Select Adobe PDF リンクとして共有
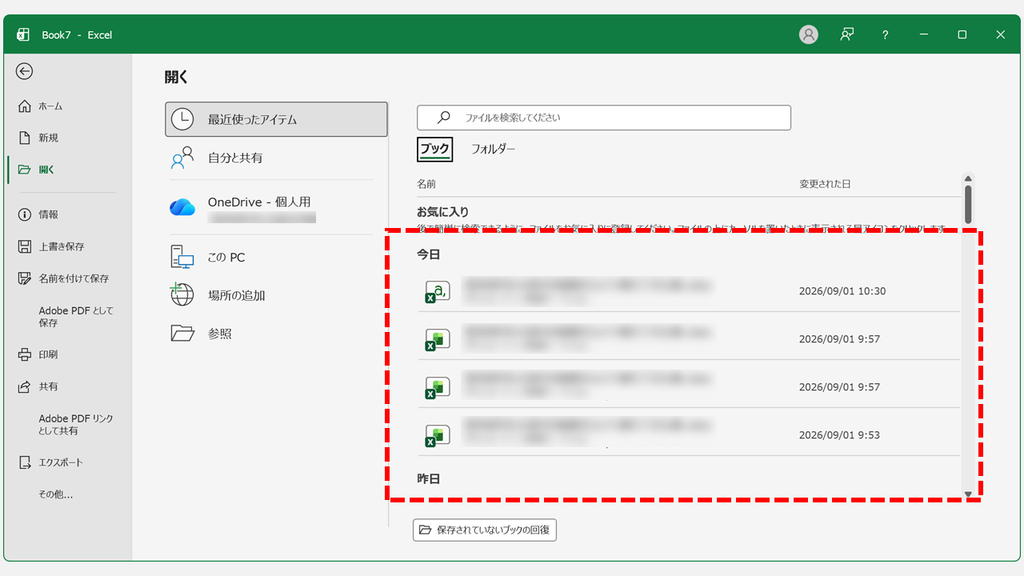 coord(75,424)
